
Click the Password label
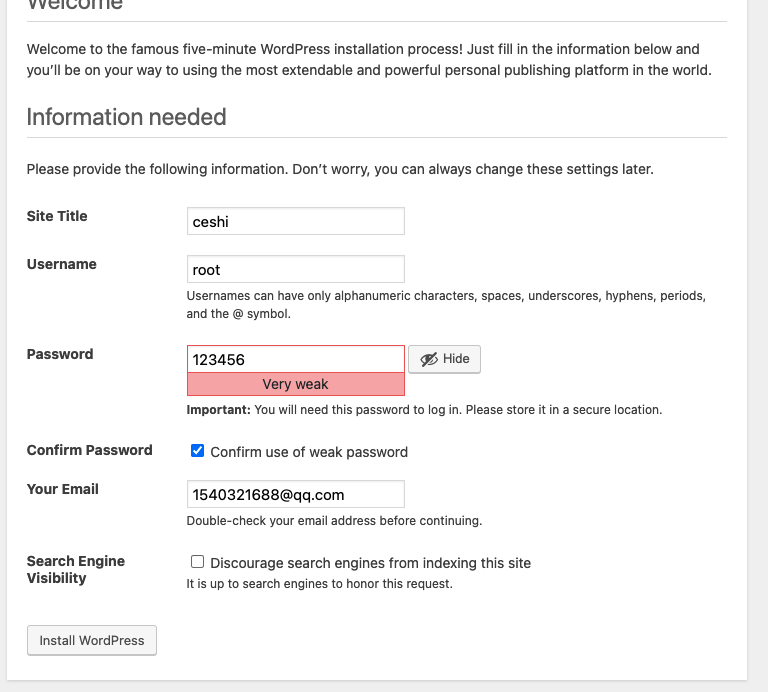(60, 354)
